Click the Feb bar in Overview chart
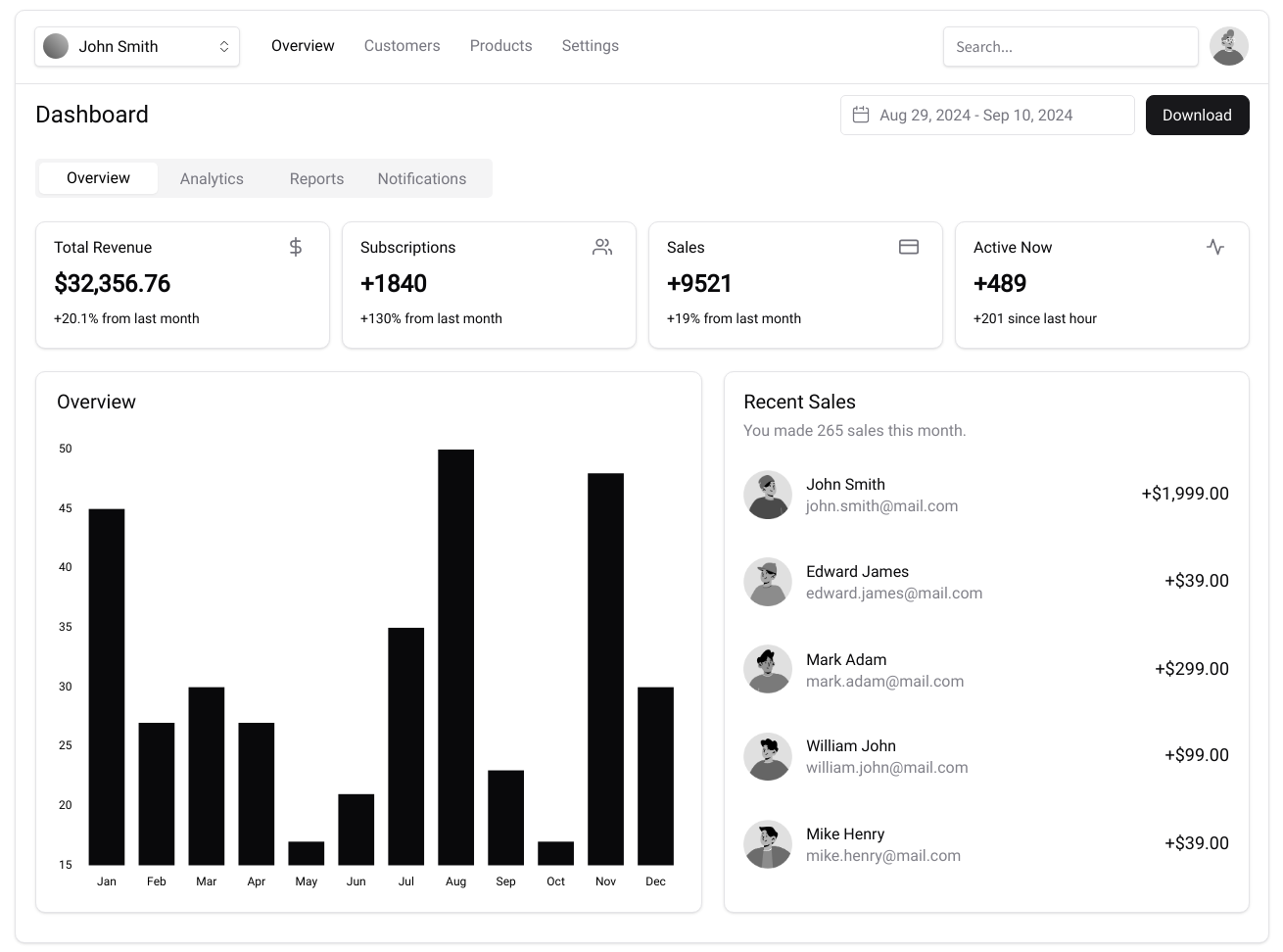This screenshot has height=952, width=1283. tap(157, 793)
